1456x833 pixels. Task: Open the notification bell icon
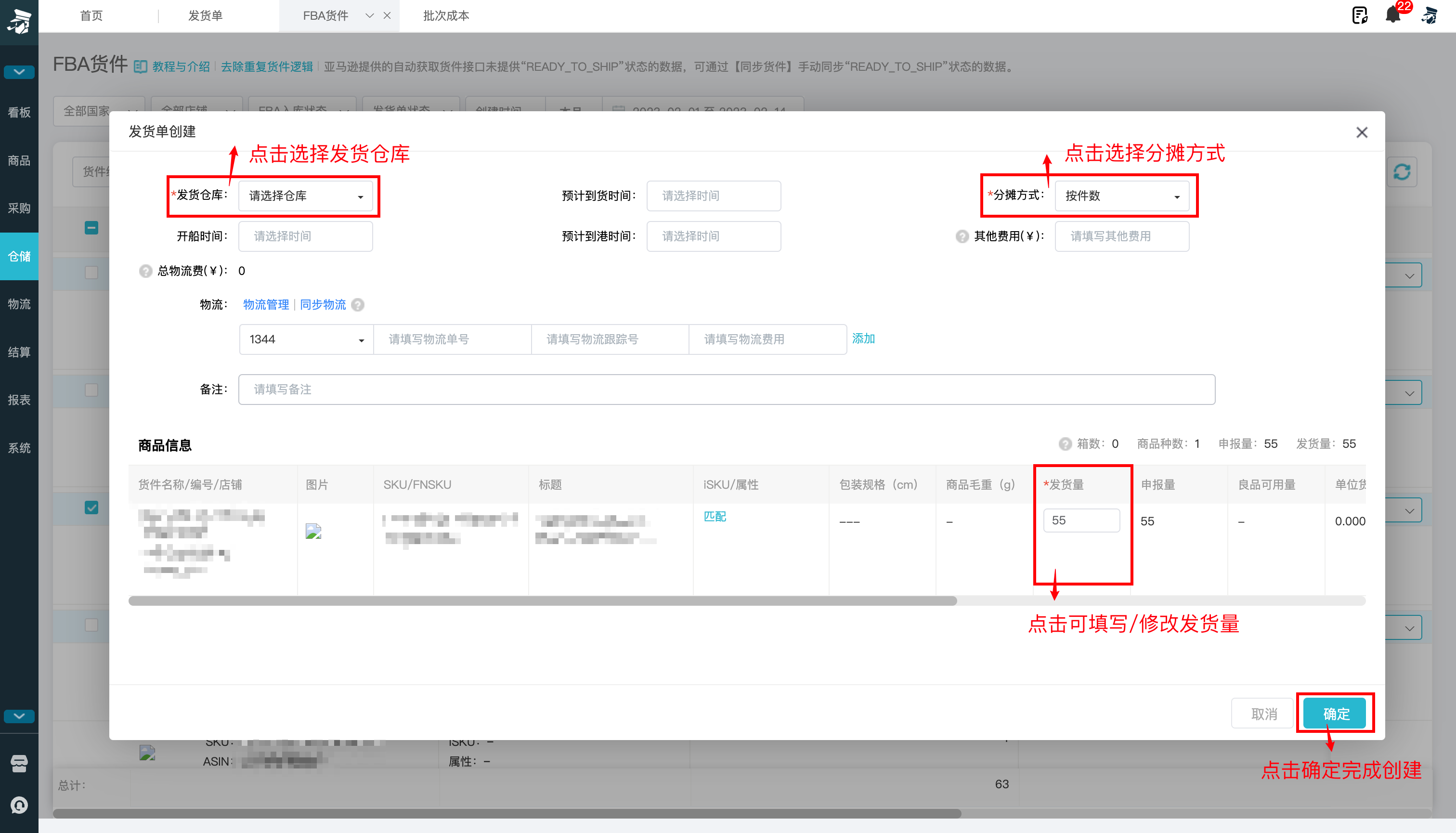pyautogui.click(x=1393, y=15)
